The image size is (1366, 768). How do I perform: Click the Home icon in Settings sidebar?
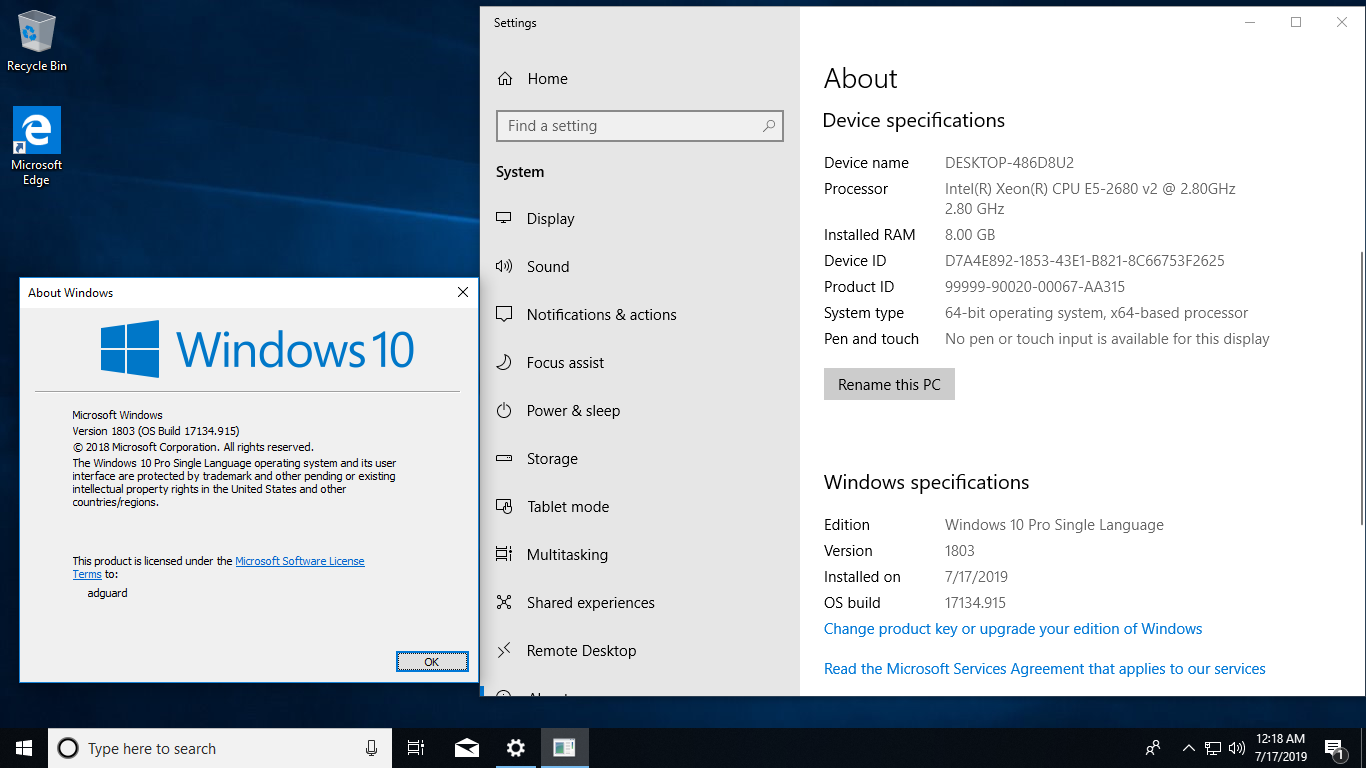click(505, 79)
